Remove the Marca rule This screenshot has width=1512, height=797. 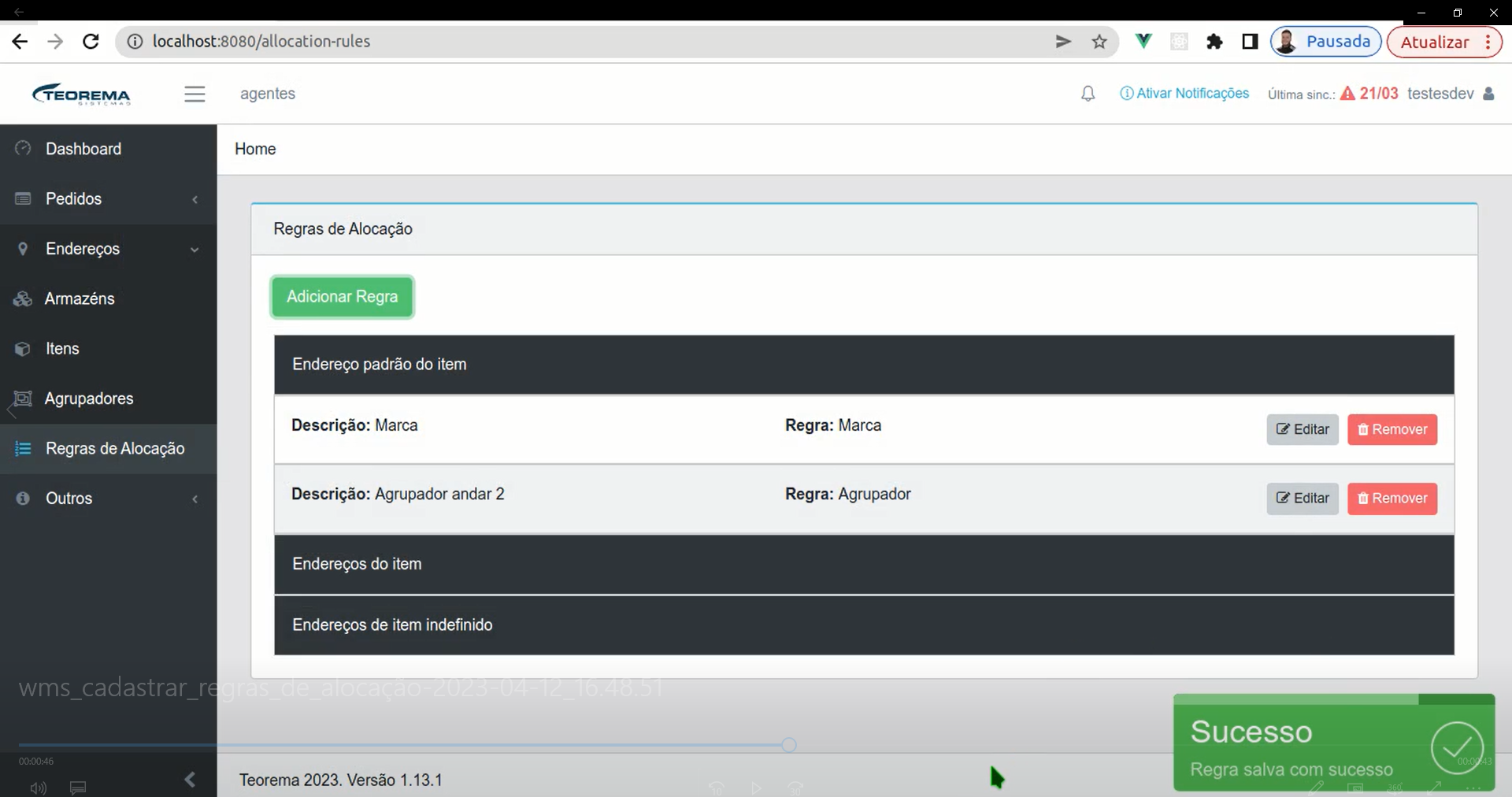pyautogui.click(x=1392, y=429)
